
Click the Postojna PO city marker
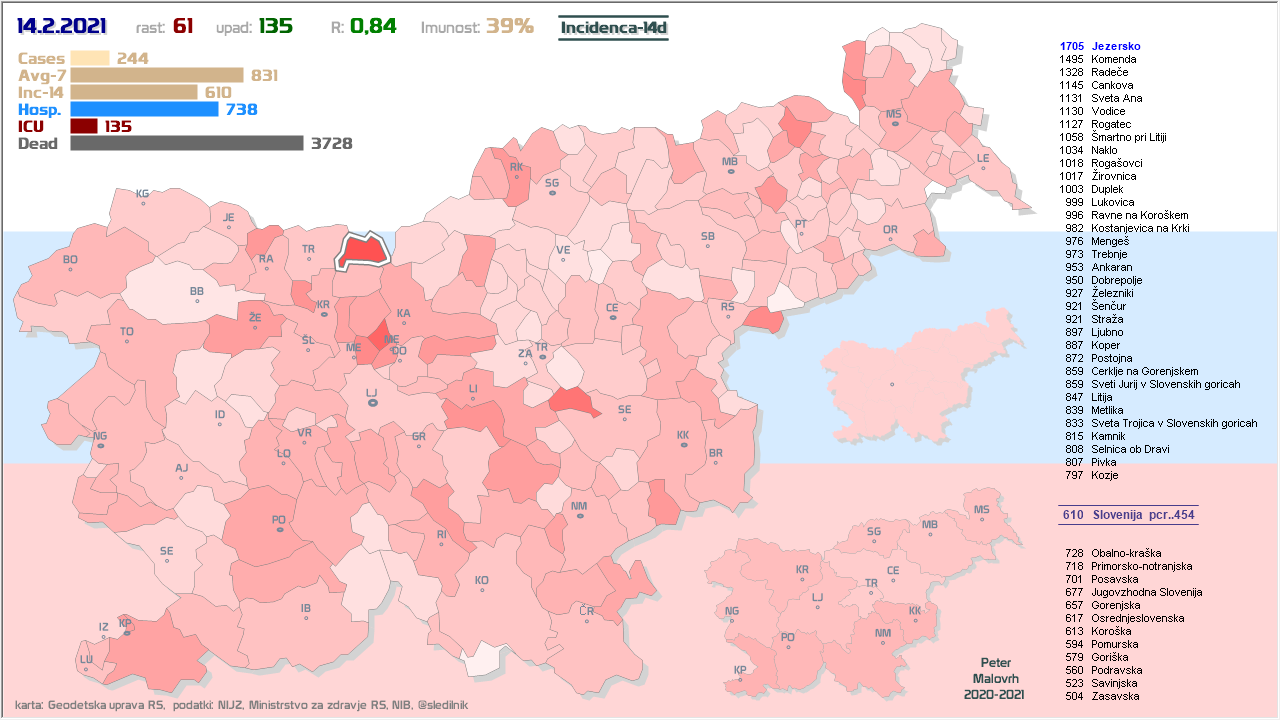[x=279, y=530]
